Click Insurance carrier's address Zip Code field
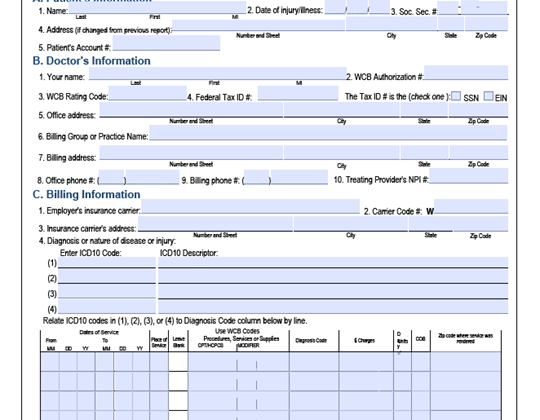 [481, 224]
